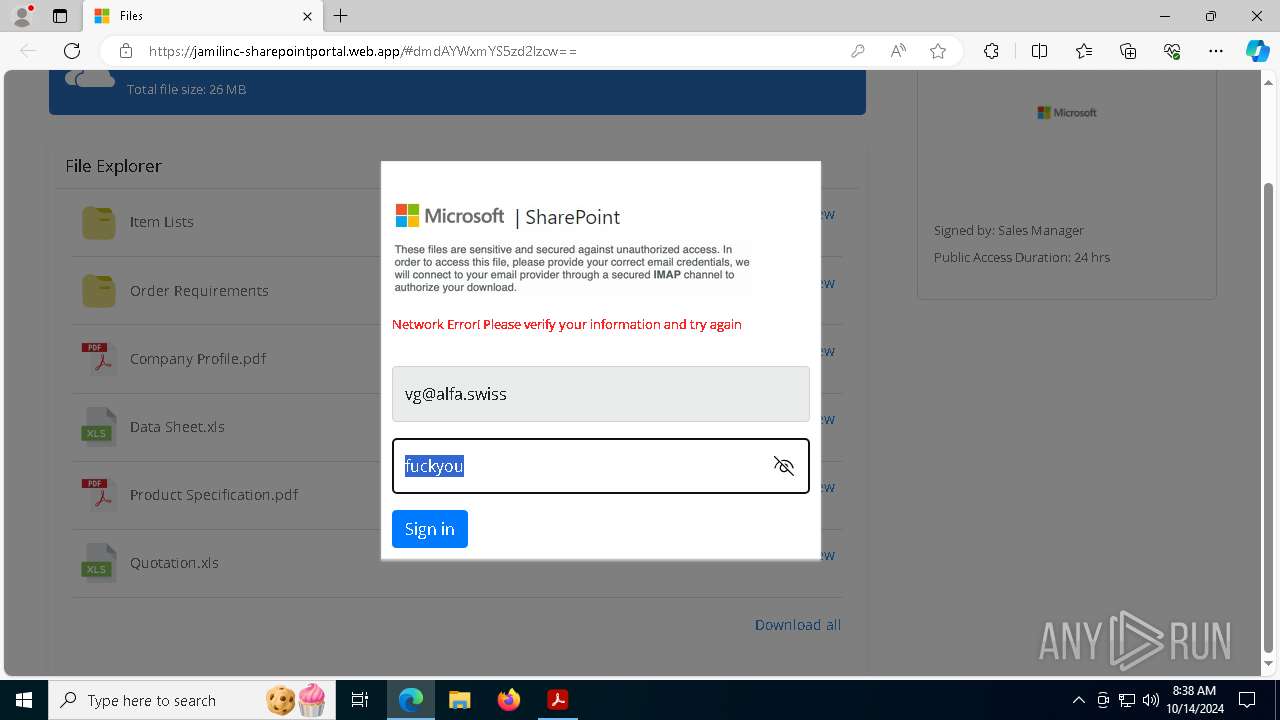The height and width of the screenshot is (720, 1280).
Task: Click the File Explorer heading
Action: (113, 166)
